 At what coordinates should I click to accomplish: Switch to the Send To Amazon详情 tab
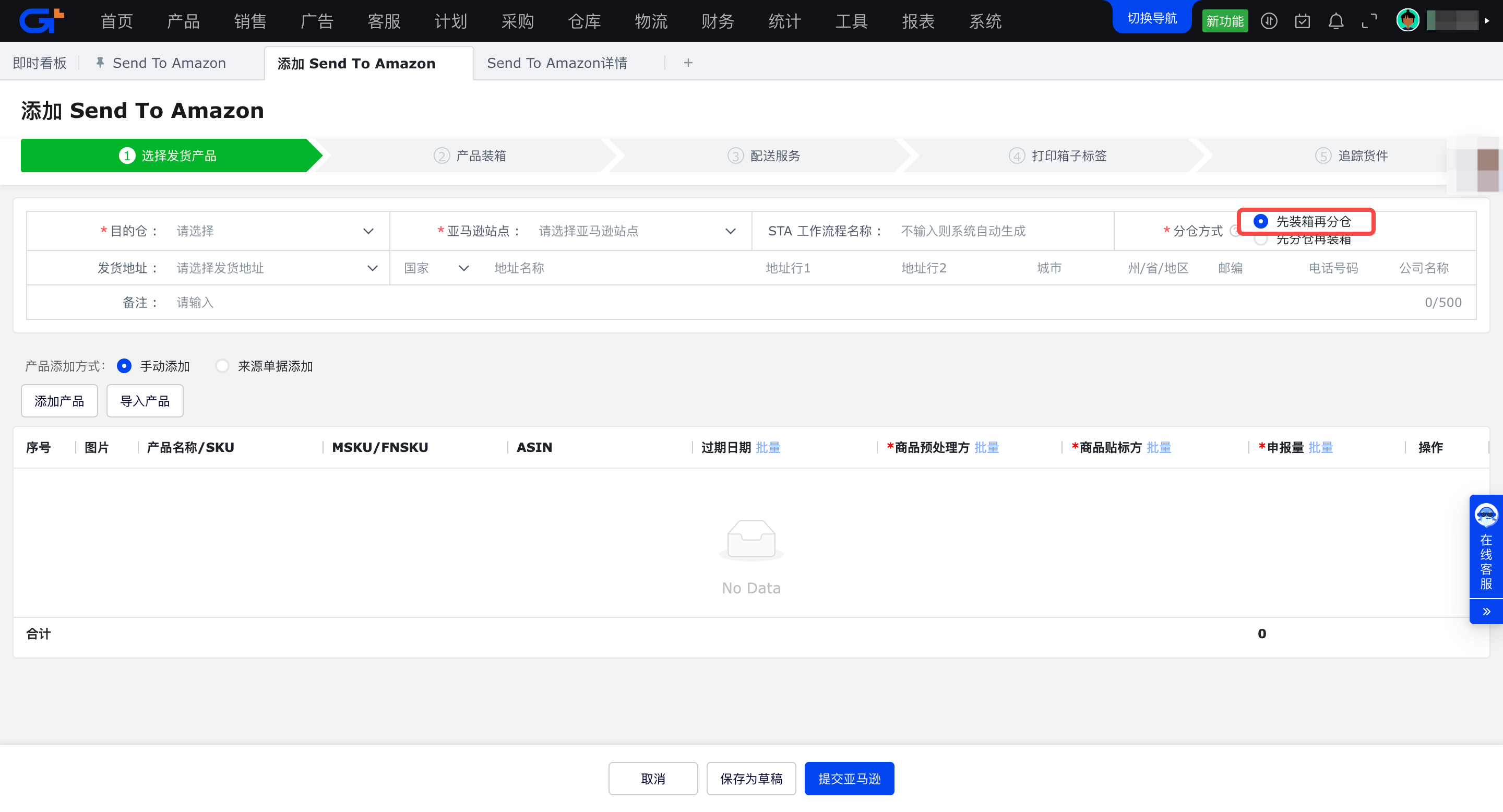click(557, 63)
